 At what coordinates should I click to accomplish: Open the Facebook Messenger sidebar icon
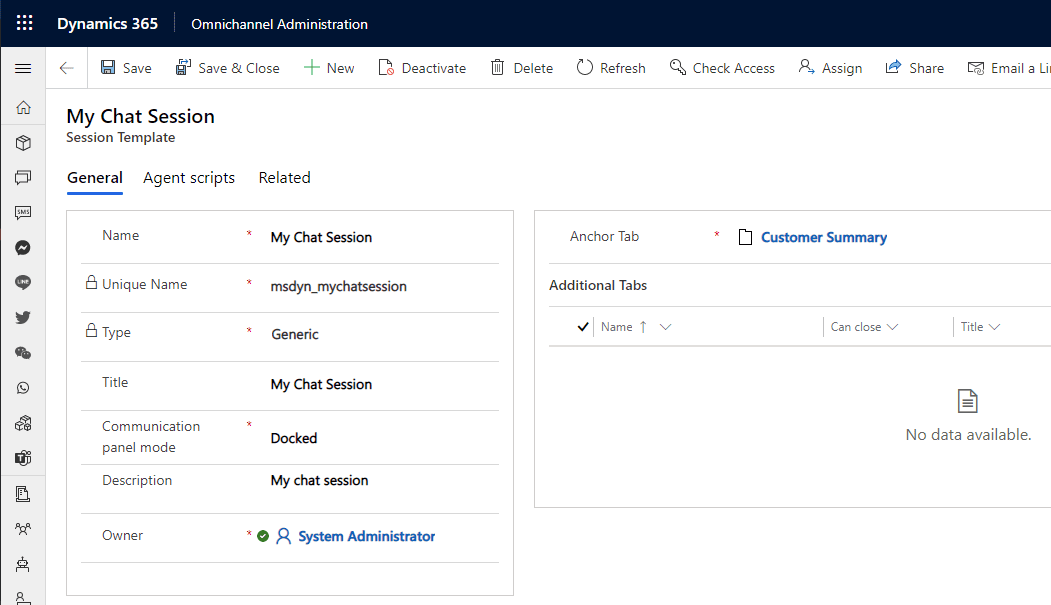[23, 248]
